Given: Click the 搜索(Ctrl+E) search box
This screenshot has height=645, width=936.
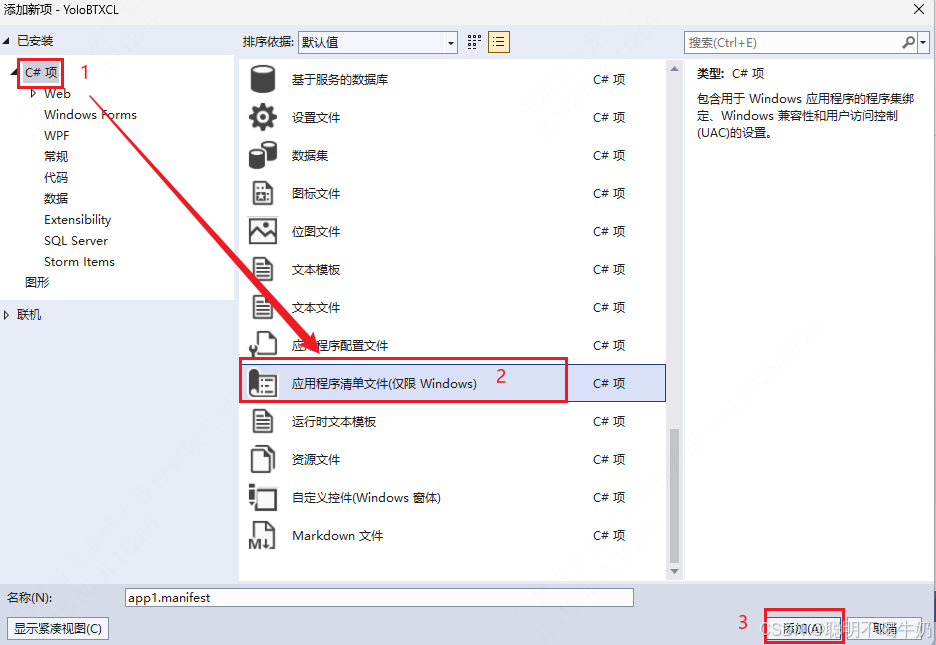Looking at the screenshot, I should coord(793,42).
